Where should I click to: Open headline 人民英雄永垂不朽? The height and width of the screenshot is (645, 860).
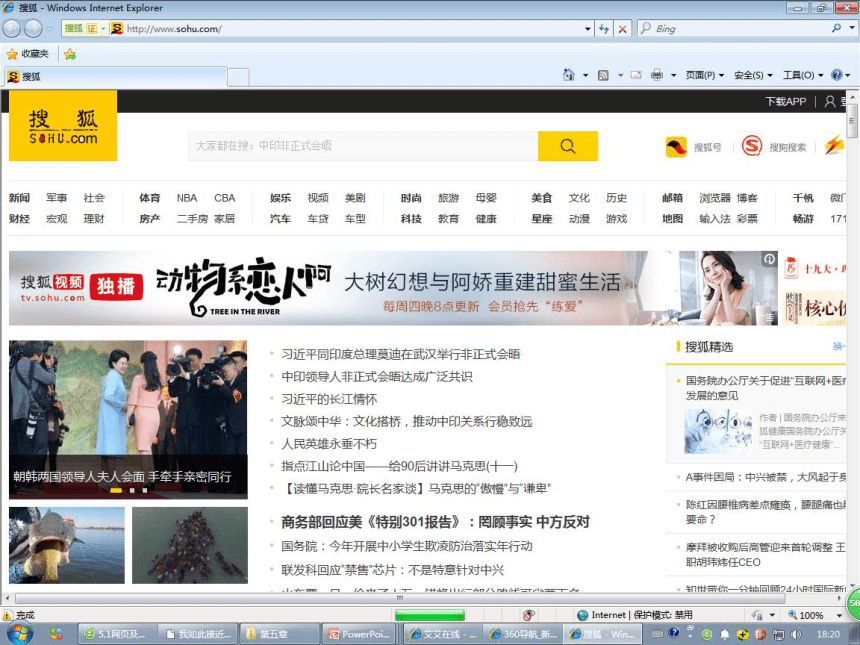click(x=329, y=443)
